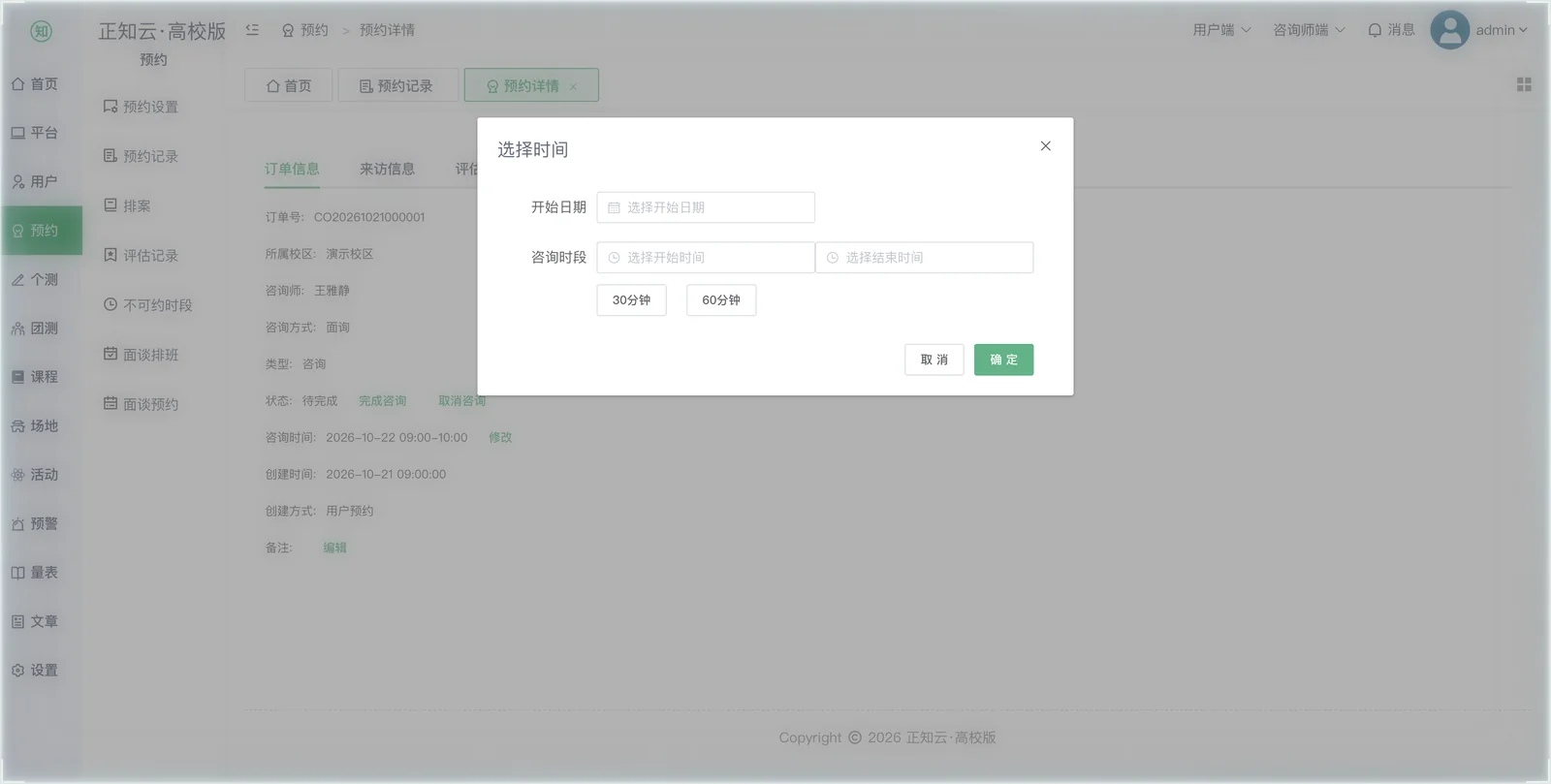This screenshot has height=784, width=1551.
Task: Click the 演示校区 campus value
Action: 349,254
